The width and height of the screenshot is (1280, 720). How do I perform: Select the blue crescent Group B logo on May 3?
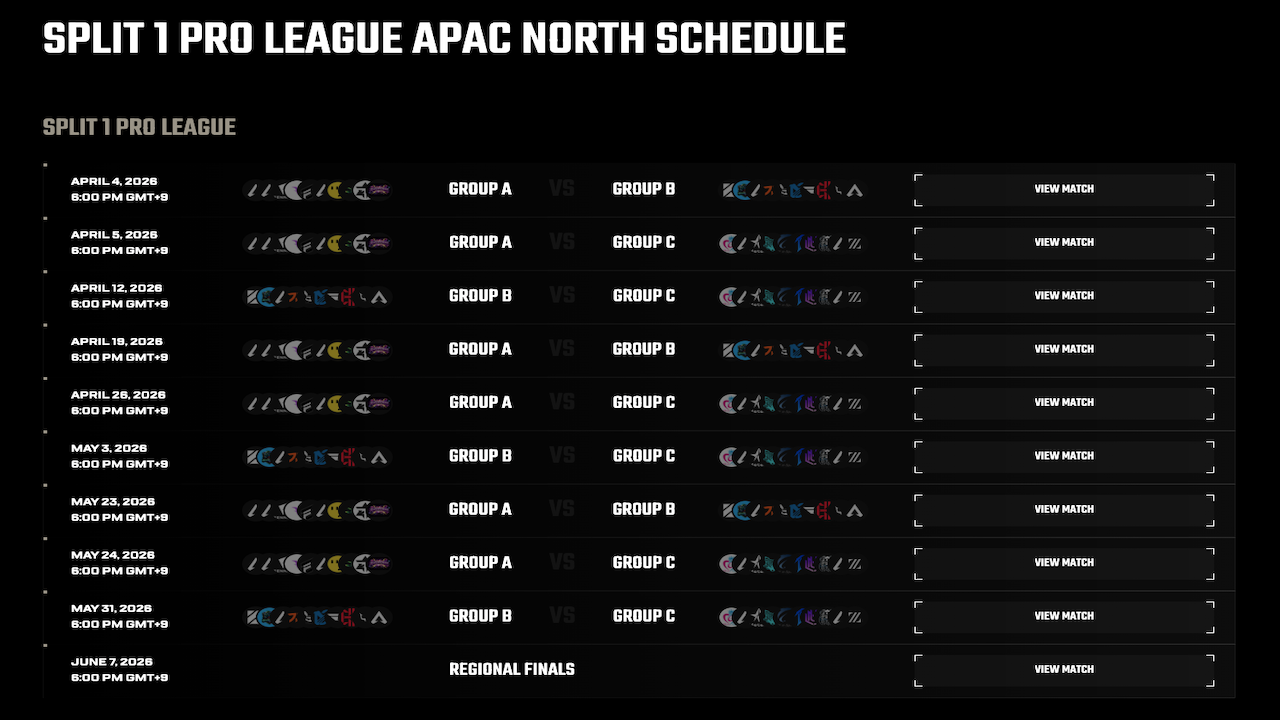(x=266, y=456)
